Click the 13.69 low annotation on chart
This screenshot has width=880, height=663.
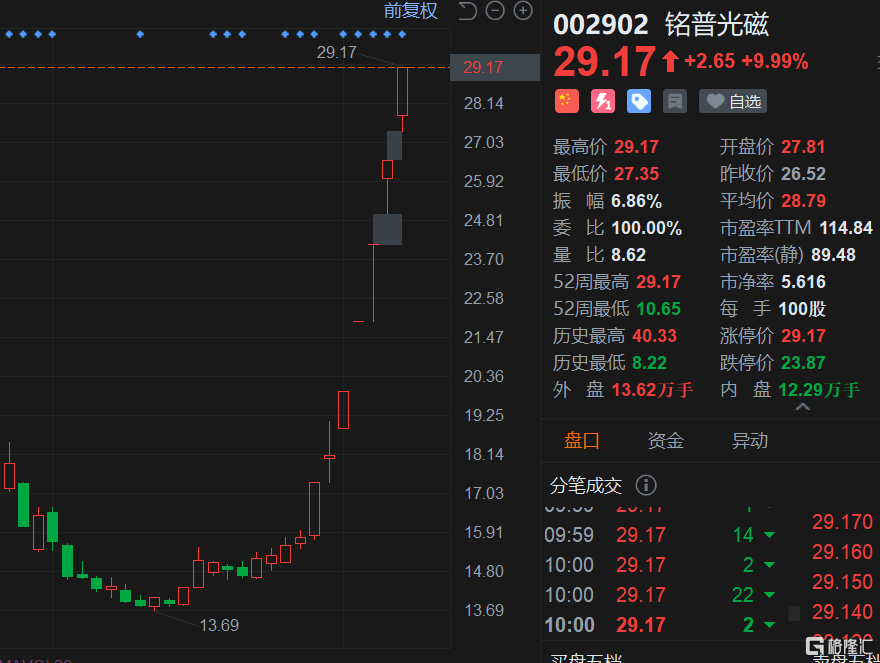pyautogui.click(x=219, y=625)
